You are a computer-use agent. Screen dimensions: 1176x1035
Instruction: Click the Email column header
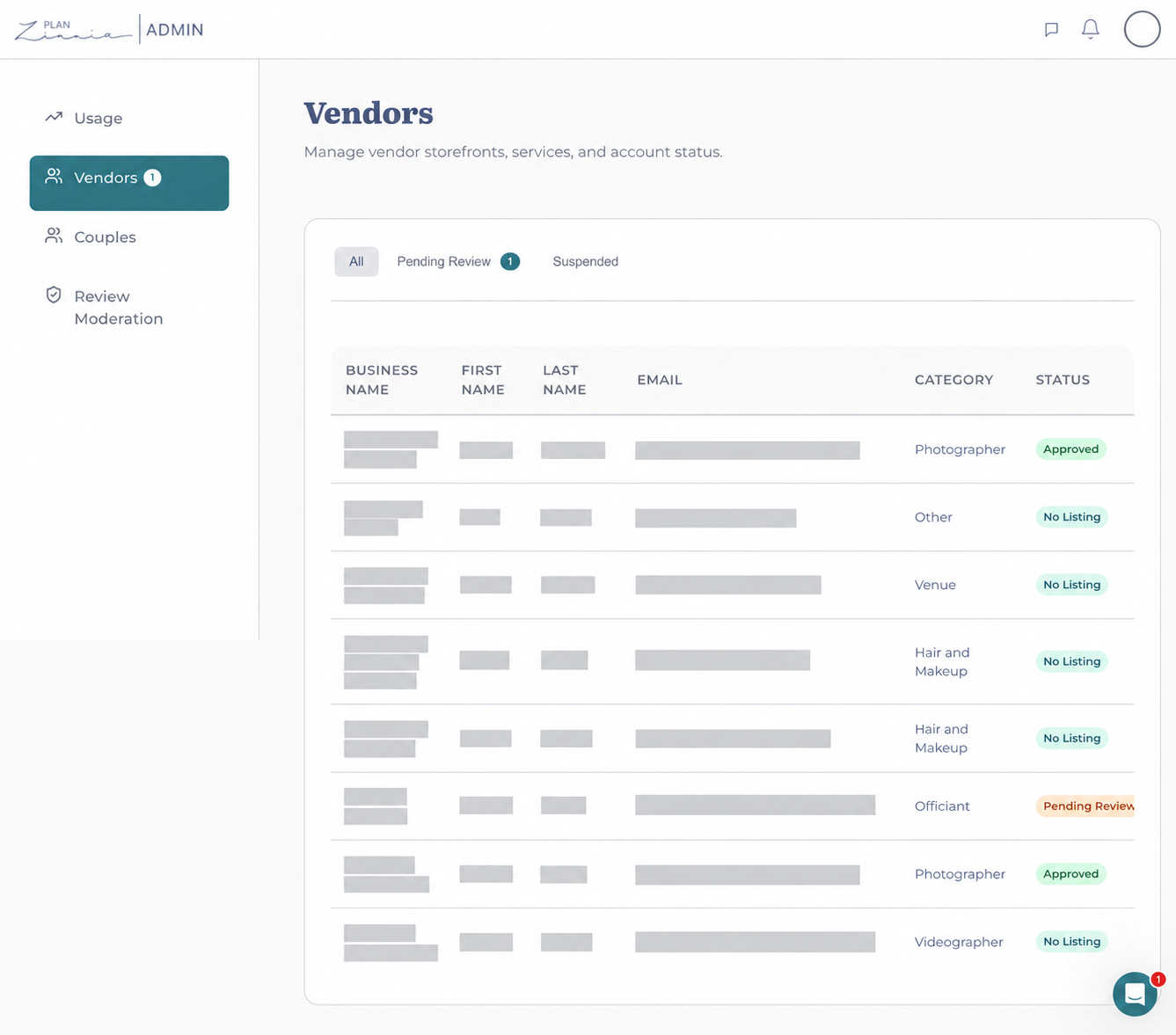tap(660, 380)
